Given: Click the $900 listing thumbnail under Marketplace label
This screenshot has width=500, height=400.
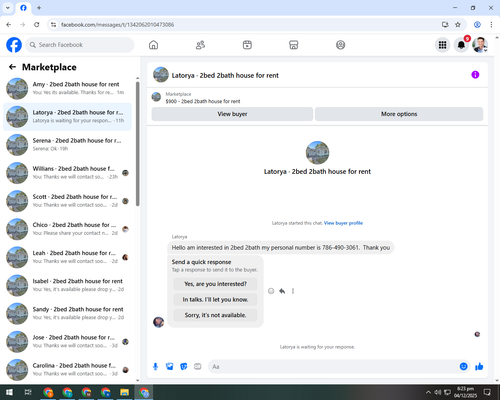Looking at the screenshot, I should pyautogui.click(x=156, y=97).
